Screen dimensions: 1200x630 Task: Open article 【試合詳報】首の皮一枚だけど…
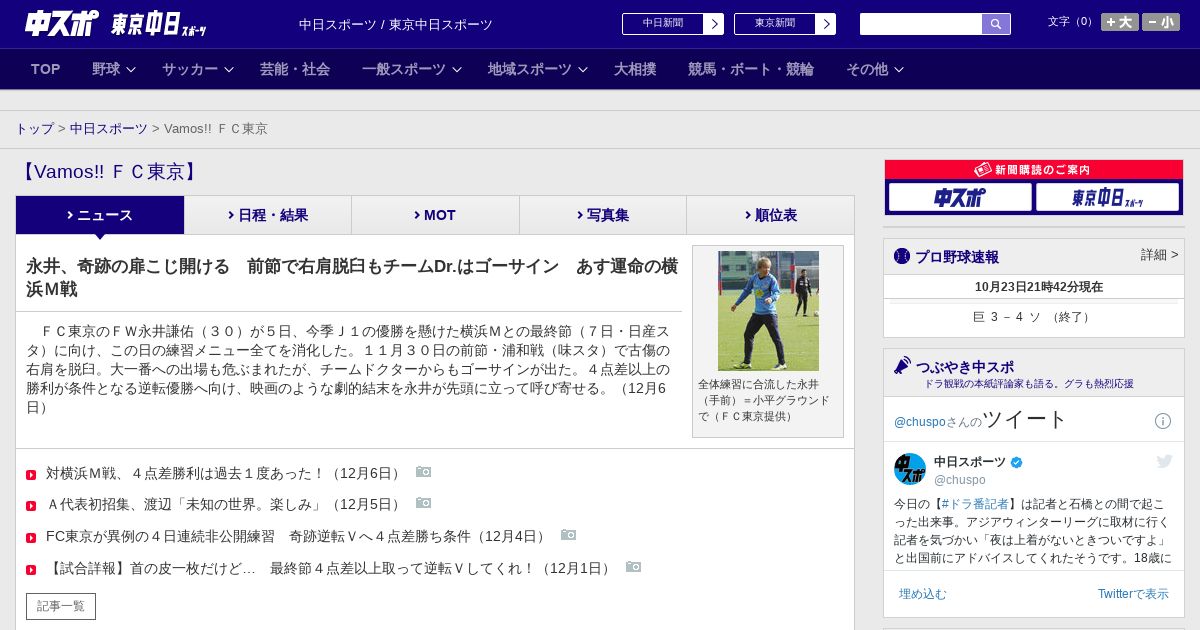click(330, 568)
